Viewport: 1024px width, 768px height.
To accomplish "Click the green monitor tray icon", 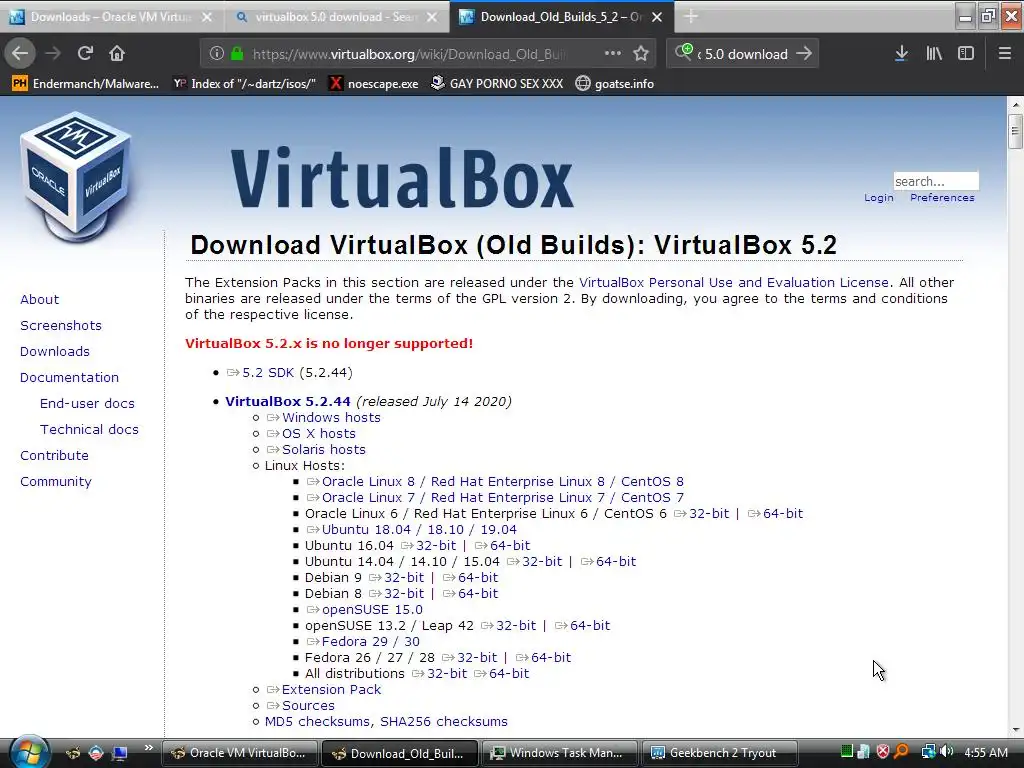I will coord(847,752).
